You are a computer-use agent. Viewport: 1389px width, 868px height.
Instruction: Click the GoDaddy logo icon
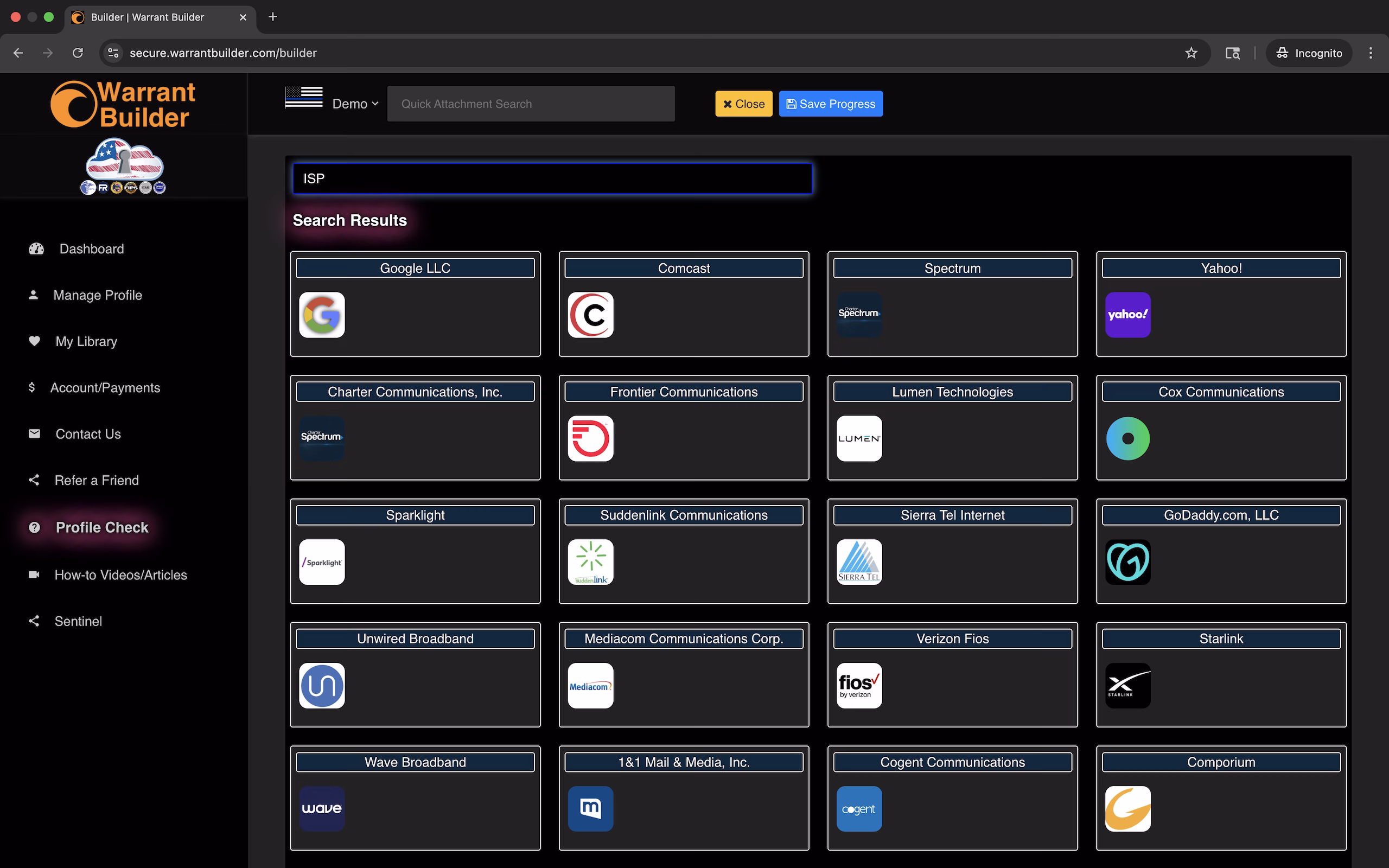click(x=1127, y=562)
